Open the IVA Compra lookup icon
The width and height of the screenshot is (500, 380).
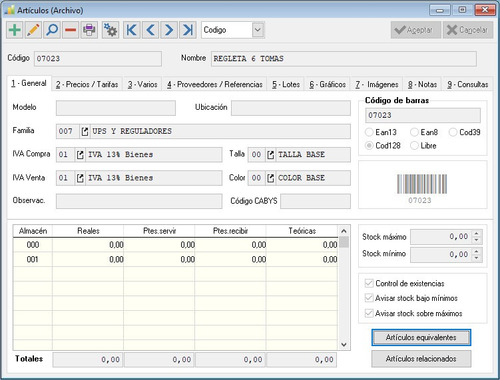(x=80, y=155)
